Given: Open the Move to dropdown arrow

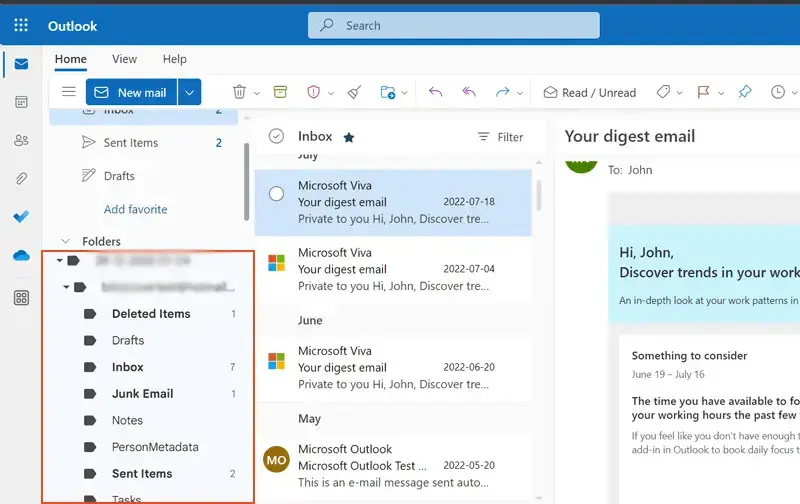Looking at the screenshot, I should (x=404, y=93).
